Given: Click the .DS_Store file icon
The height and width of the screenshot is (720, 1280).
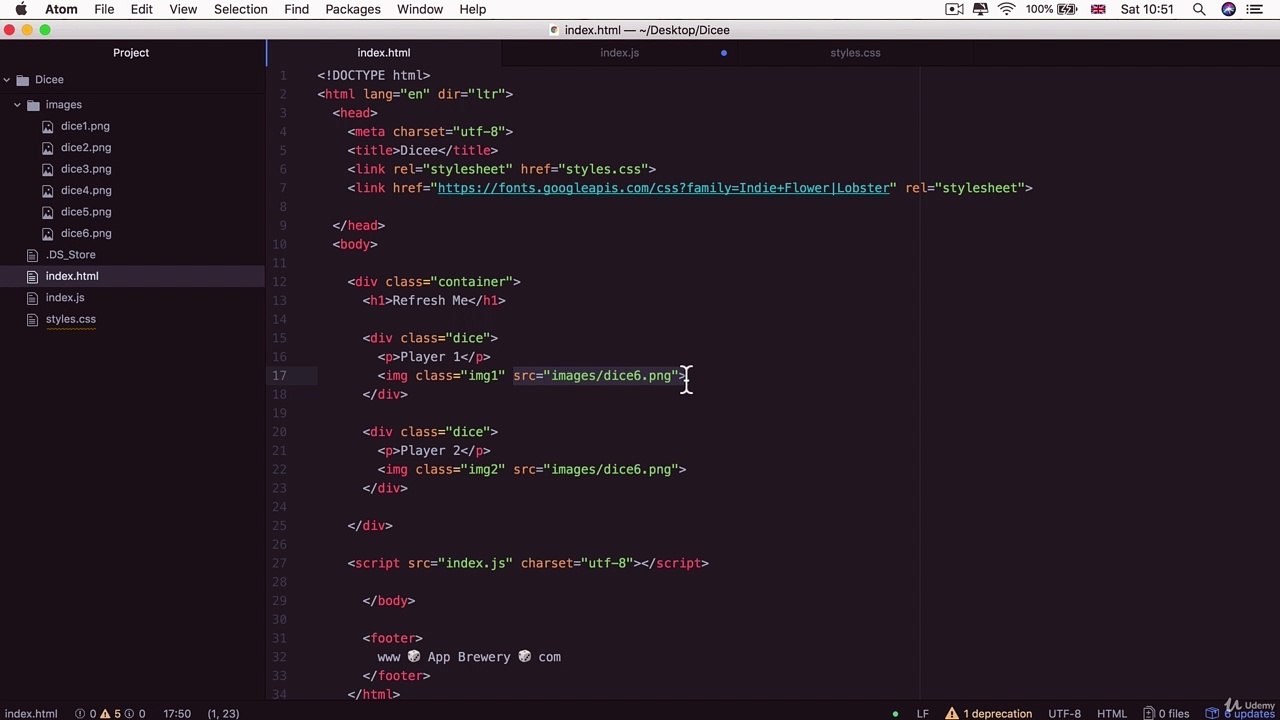Looking at the screenshot, I should tap(33, 255).
